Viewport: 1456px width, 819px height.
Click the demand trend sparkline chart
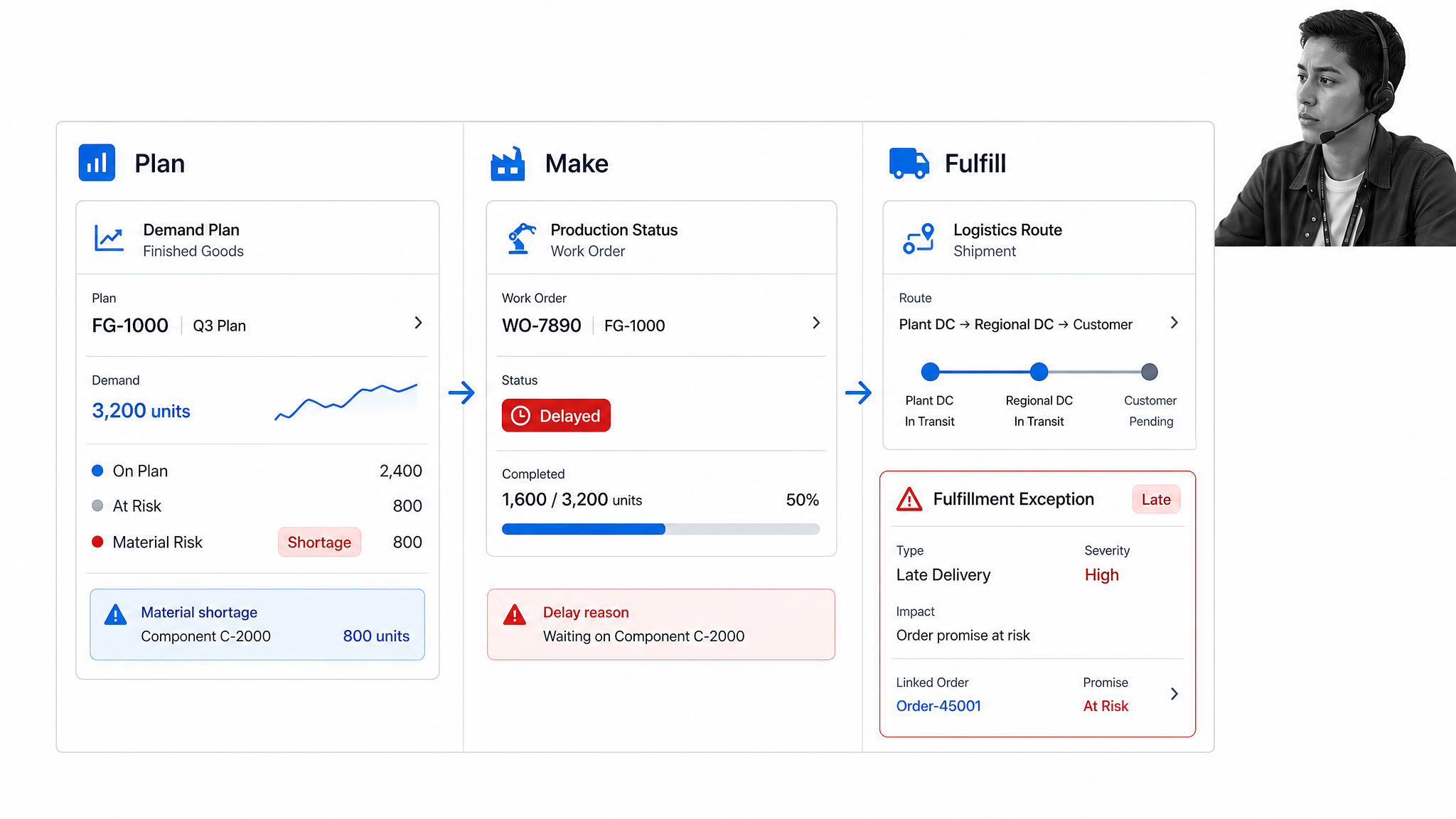(346, 402)
